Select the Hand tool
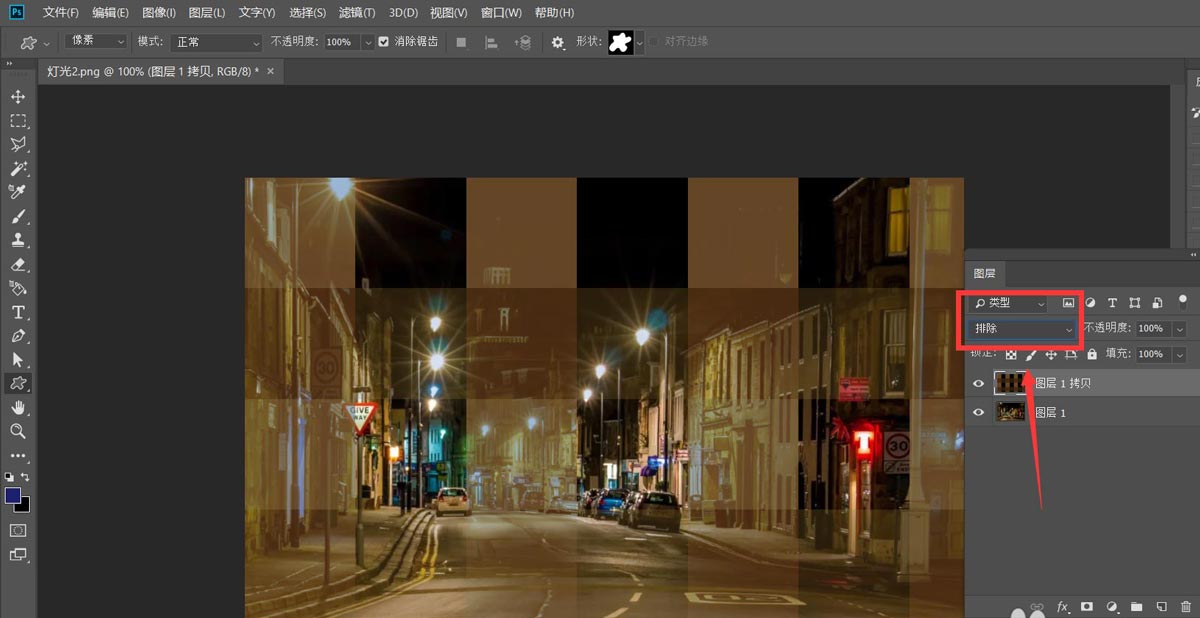1200x618 pixels. coord(18,407)
